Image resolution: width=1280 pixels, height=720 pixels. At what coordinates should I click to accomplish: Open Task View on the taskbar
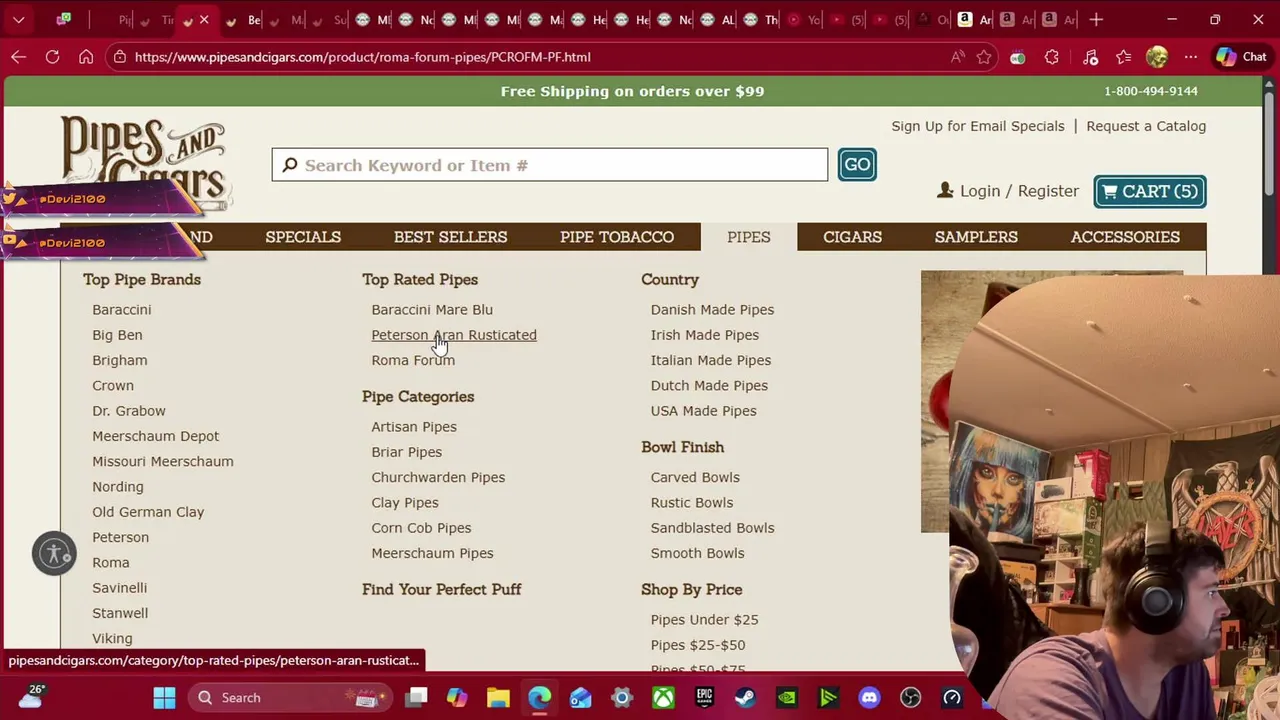click(x=417, y=697)
